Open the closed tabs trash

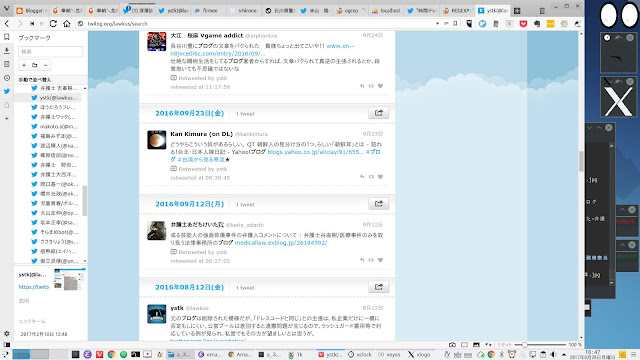point(542,11)
